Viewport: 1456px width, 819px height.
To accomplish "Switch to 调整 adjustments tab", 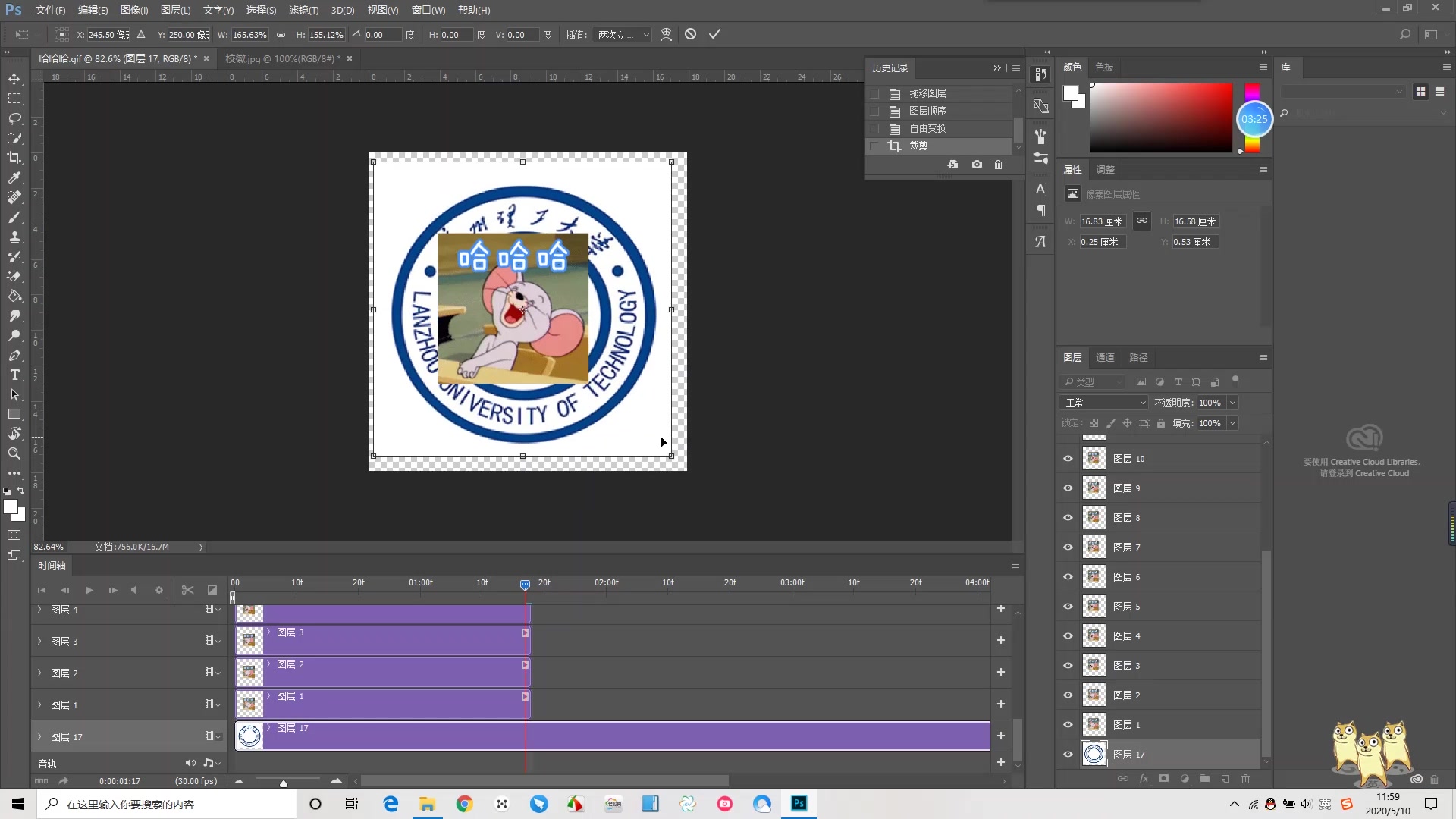I will point(1105,169).
